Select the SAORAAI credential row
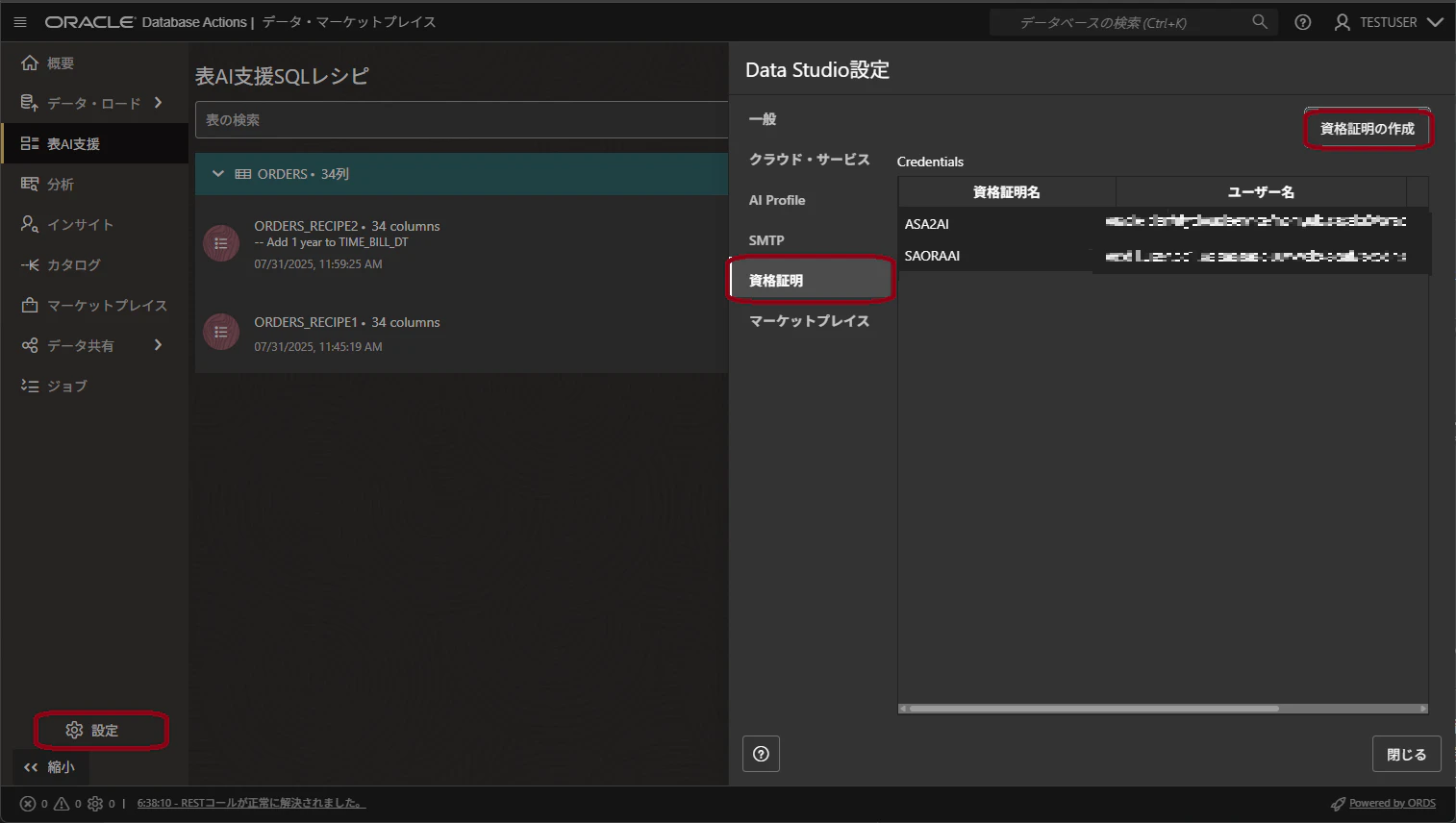This screenshot has width=1456, height=823. pos(1164,255)
